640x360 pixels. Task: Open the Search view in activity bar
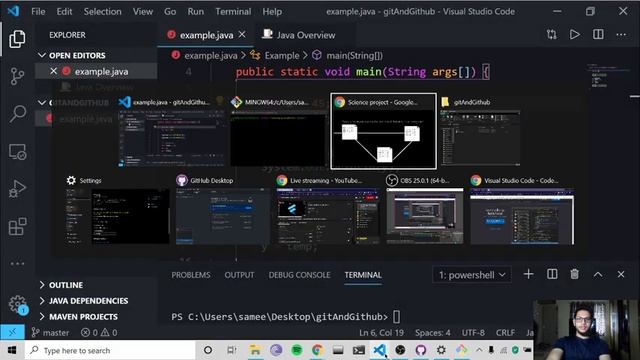pos(17,113)
